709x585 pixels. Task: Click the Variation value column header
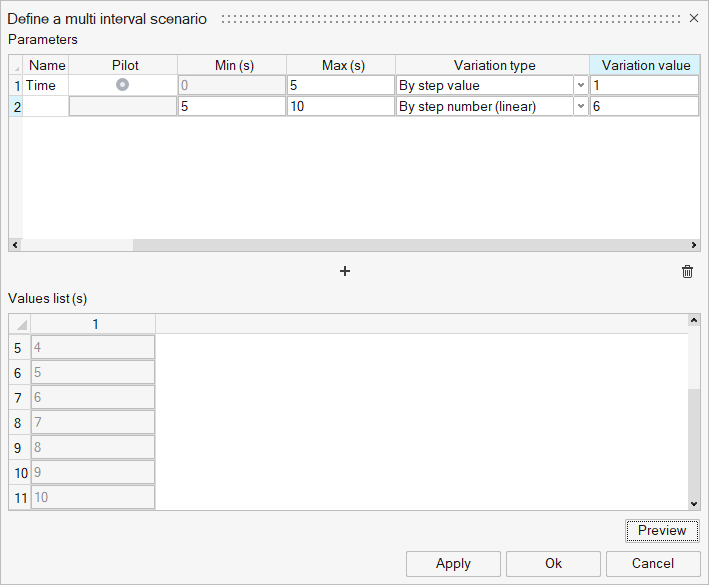[645, 65]
